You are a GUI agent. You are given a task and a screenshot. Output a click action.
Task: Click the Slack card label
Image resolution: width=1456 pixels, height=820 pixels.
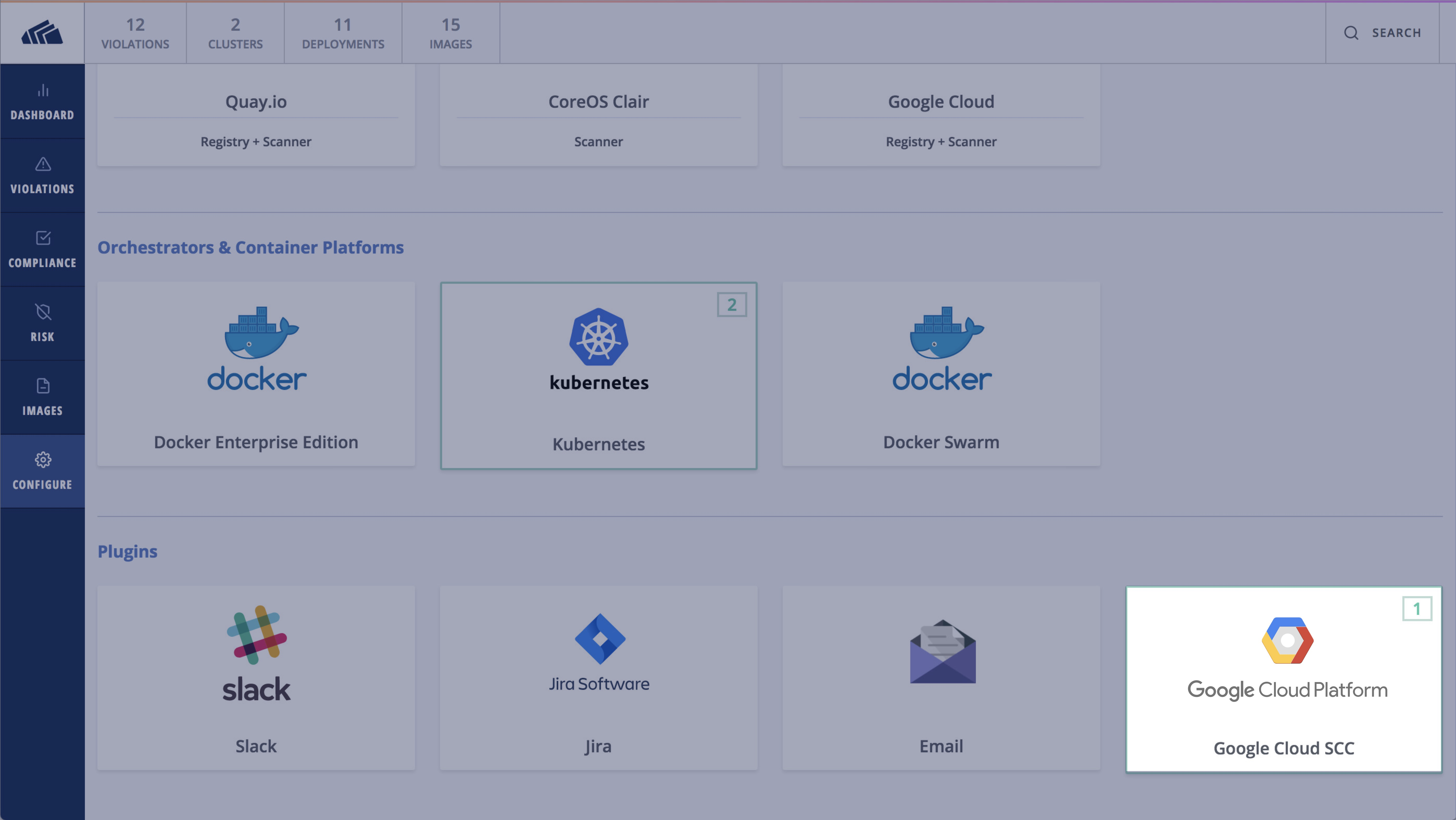pos(256,746)
